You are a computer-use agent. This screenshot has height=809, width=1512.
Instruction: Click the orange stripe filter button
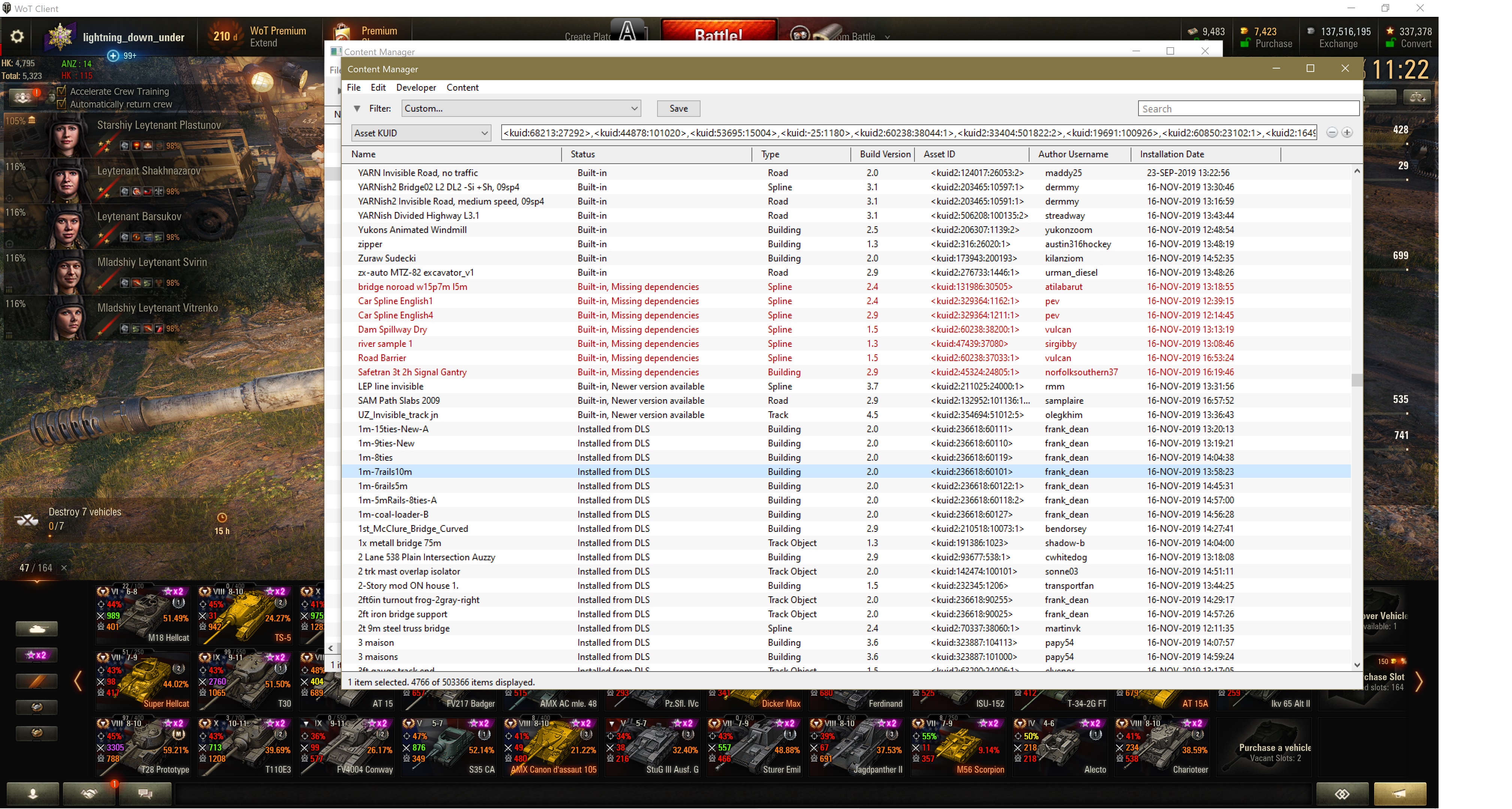(x=36, y=681)
